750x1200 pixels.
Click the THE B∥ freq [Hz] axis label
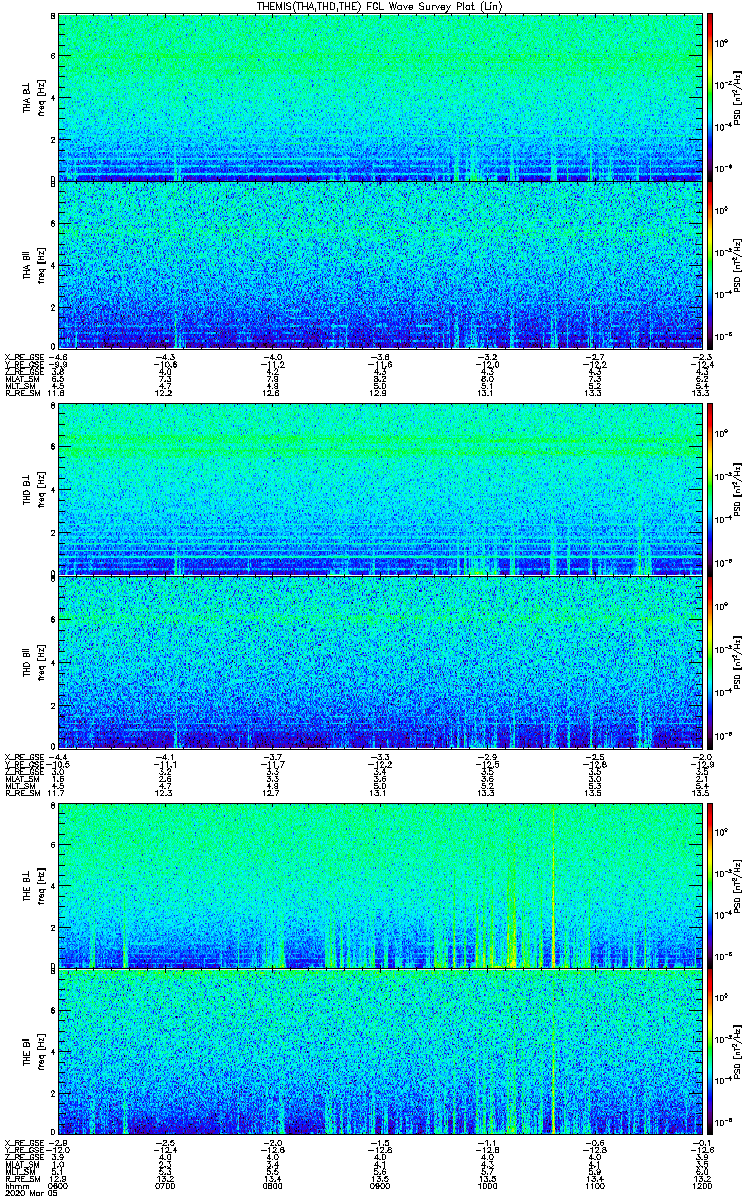tap(35, 1052)
